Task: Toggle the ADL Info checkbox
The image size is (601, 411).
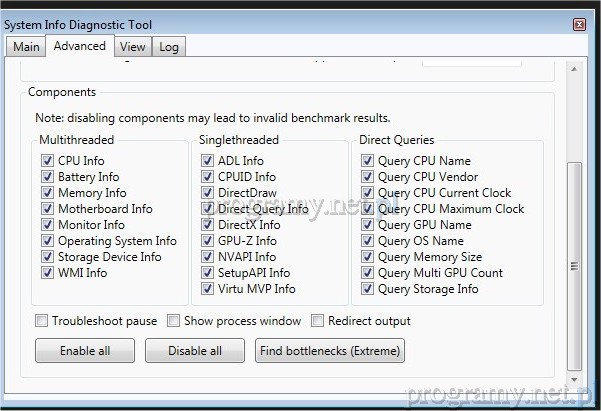Action: tap(207, 161)
